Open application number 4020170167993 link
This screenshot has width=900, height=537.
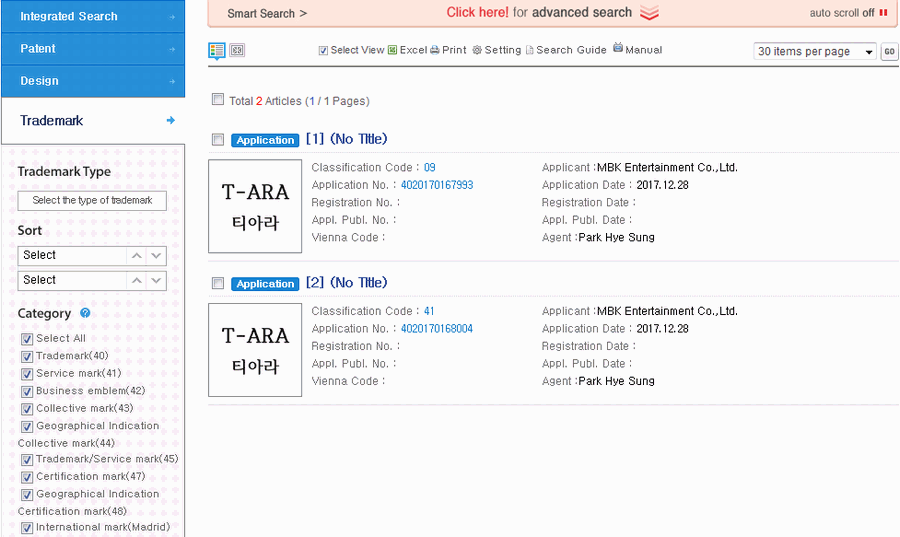436,185
